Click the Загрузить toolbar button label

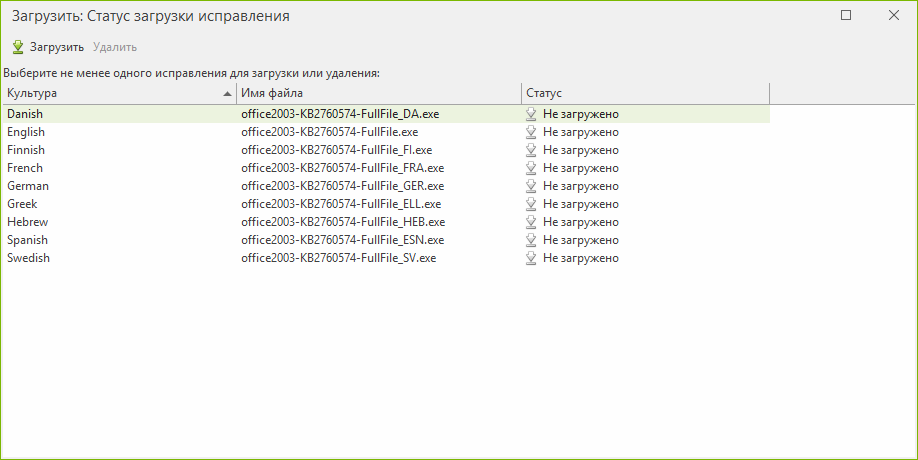coord(57,47)
